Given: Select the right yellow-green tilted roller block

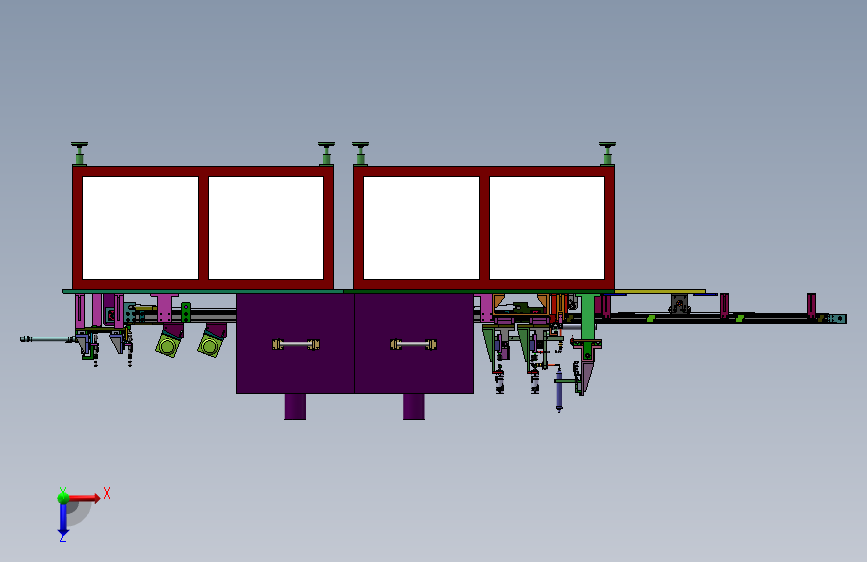Looking at the screenshot, I should (x=210, y=345).
